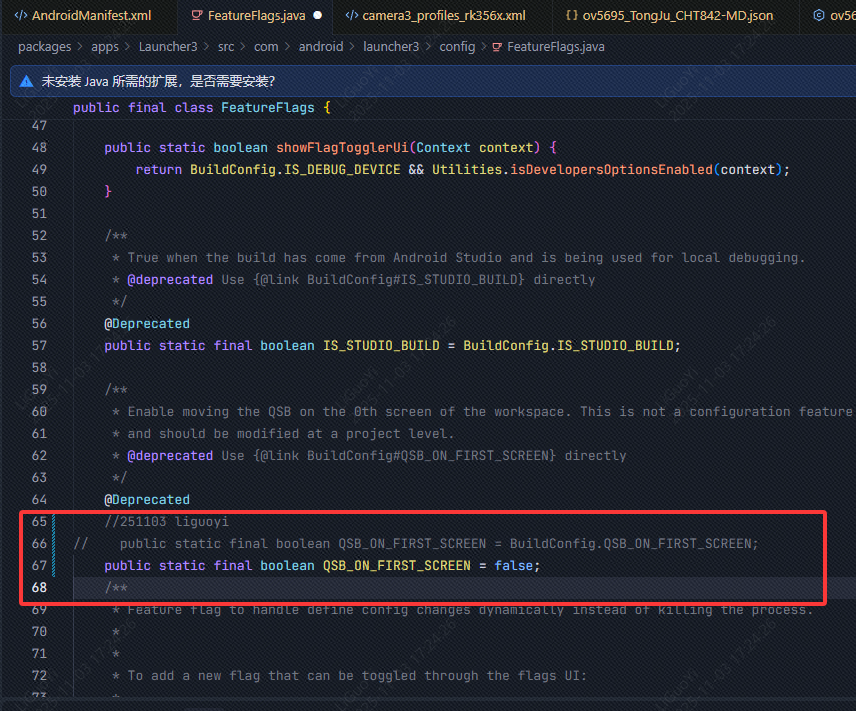Open the config breadcrumb dropdown
Screen dimensions: 856x711
point(457,47)
